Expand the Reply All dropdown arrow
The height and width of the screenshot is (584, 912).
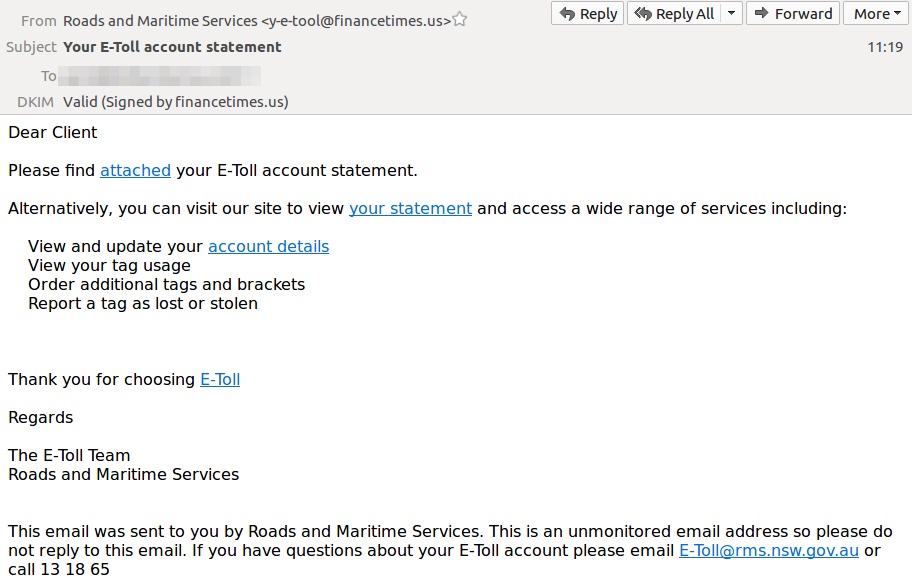[732, 13]
